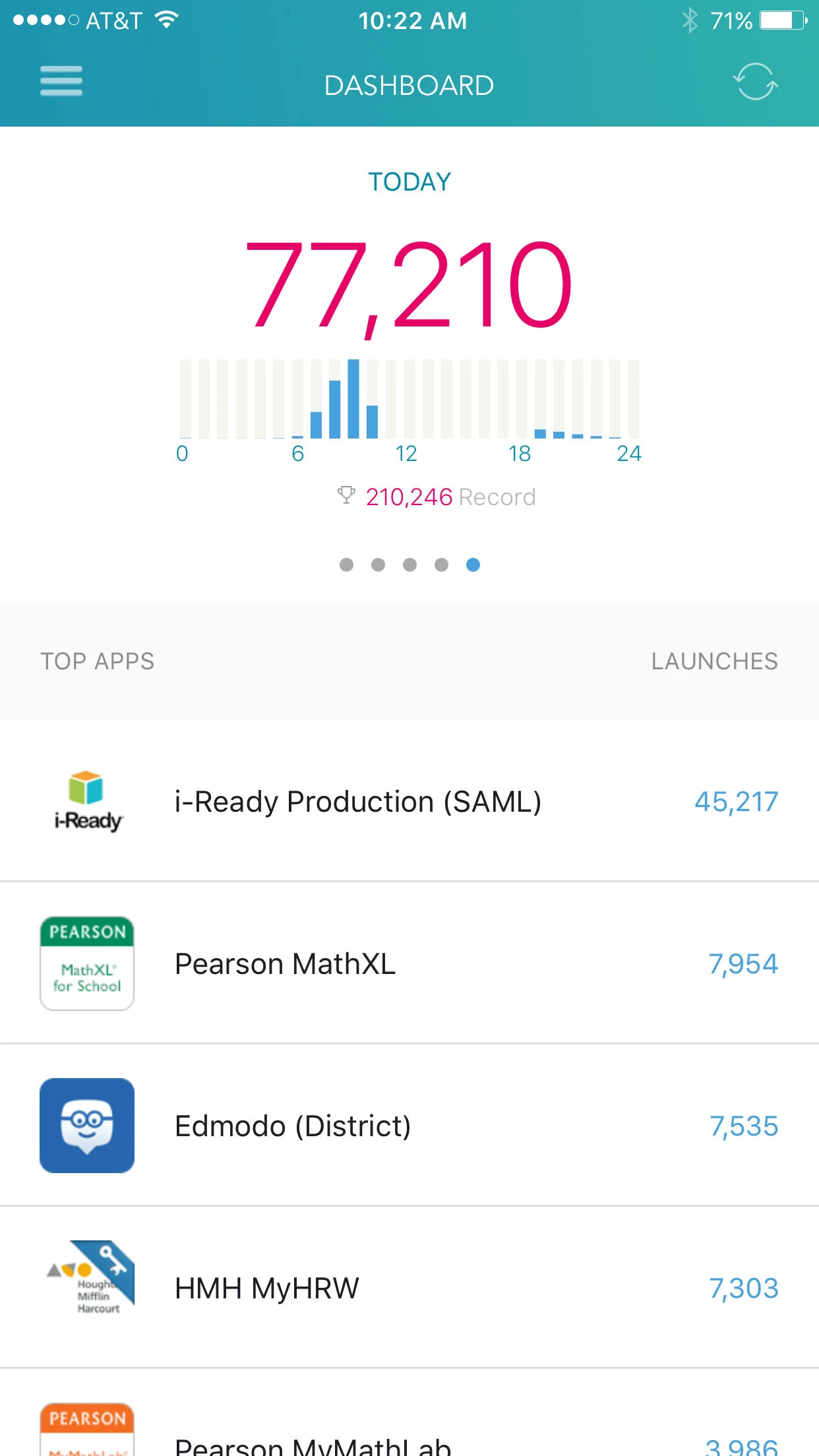
Task: Tap the i-Ready app icon
Action: [88, 801]
